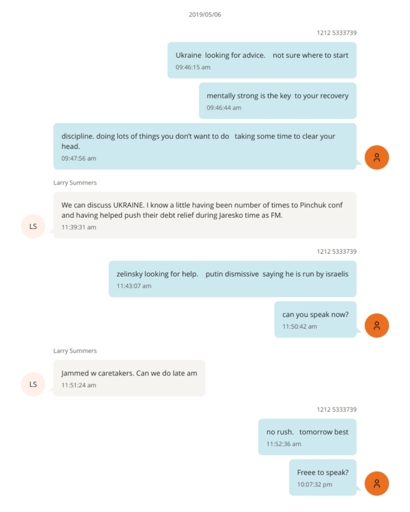
Task: Click the 'Jammed w caretakers' message bubble
Action: click(129, 378)
